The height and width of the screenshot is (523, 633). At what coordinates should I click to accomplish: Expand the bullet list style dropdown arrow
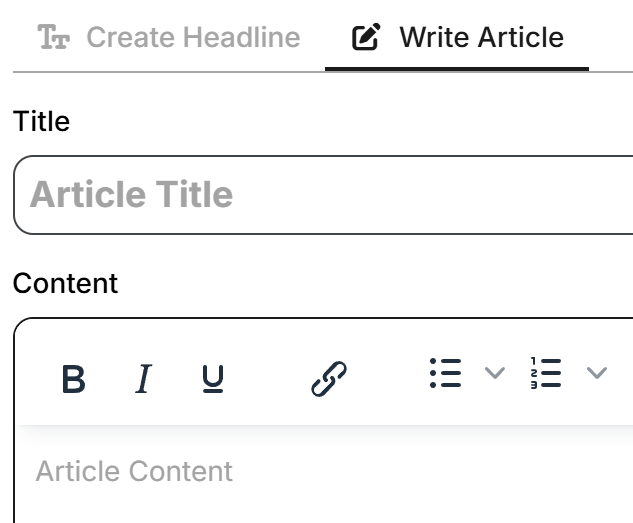(494, 373)
